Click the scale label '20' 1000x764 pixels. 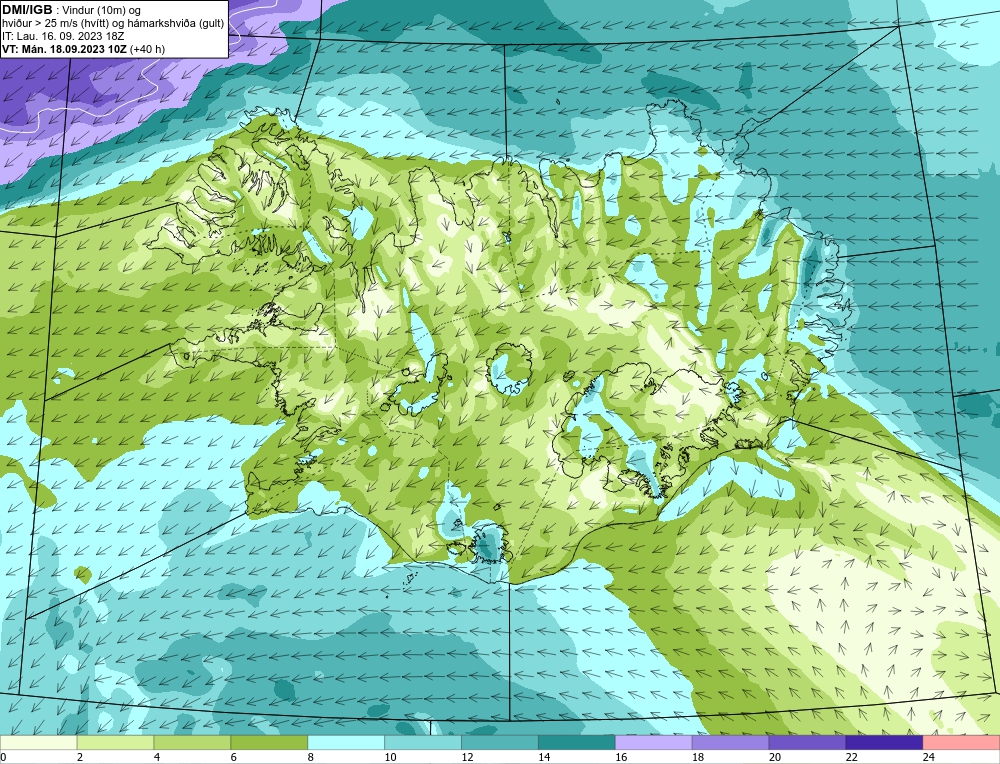point(775,757)
